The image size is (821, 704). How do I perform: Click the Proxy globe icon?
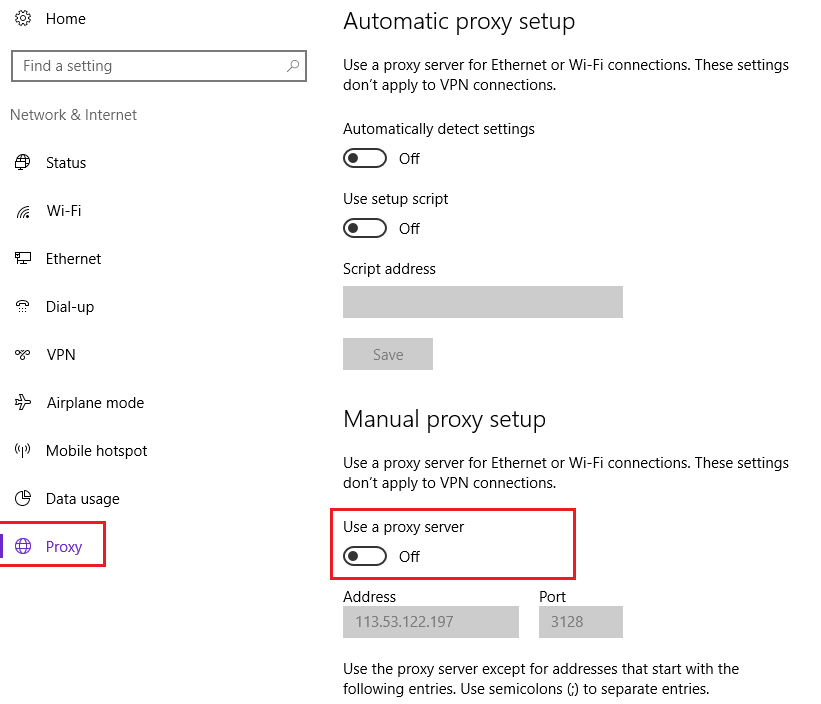[x=23, y=547]
